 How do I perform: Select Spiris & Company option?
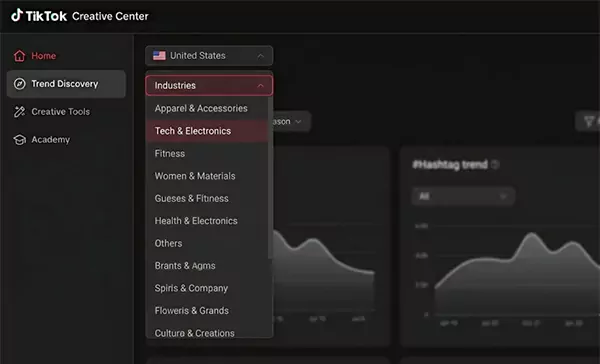[207, 288]
